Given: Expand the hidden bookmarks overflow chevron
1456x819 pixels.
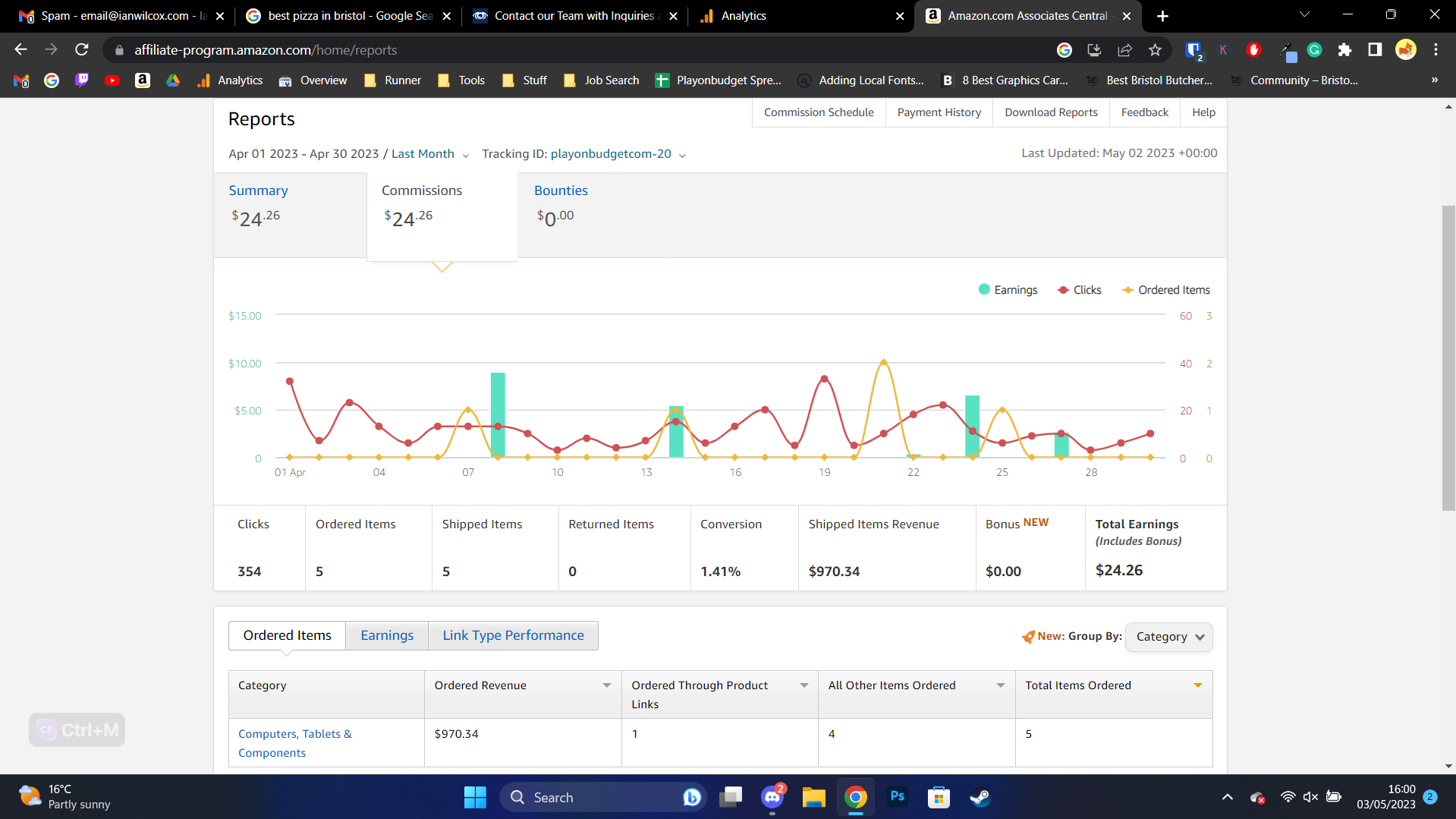Looking at the screenshot, I should pyautogui.click(x=1435, y=80).
